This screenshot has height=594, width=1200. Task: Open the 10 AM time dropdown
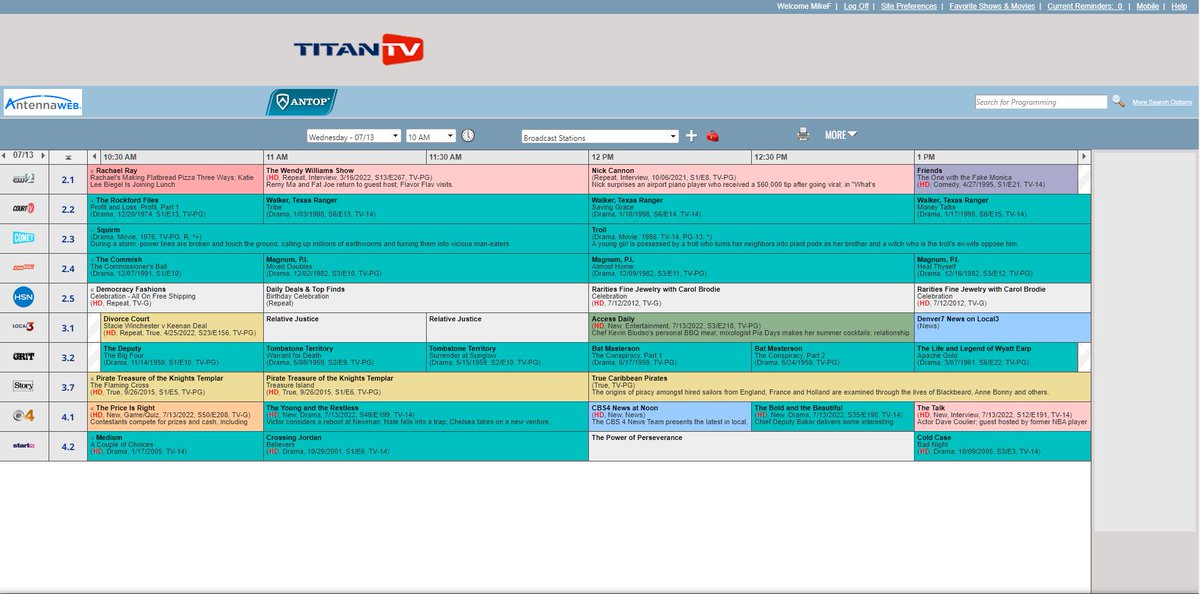coord(430,136)
